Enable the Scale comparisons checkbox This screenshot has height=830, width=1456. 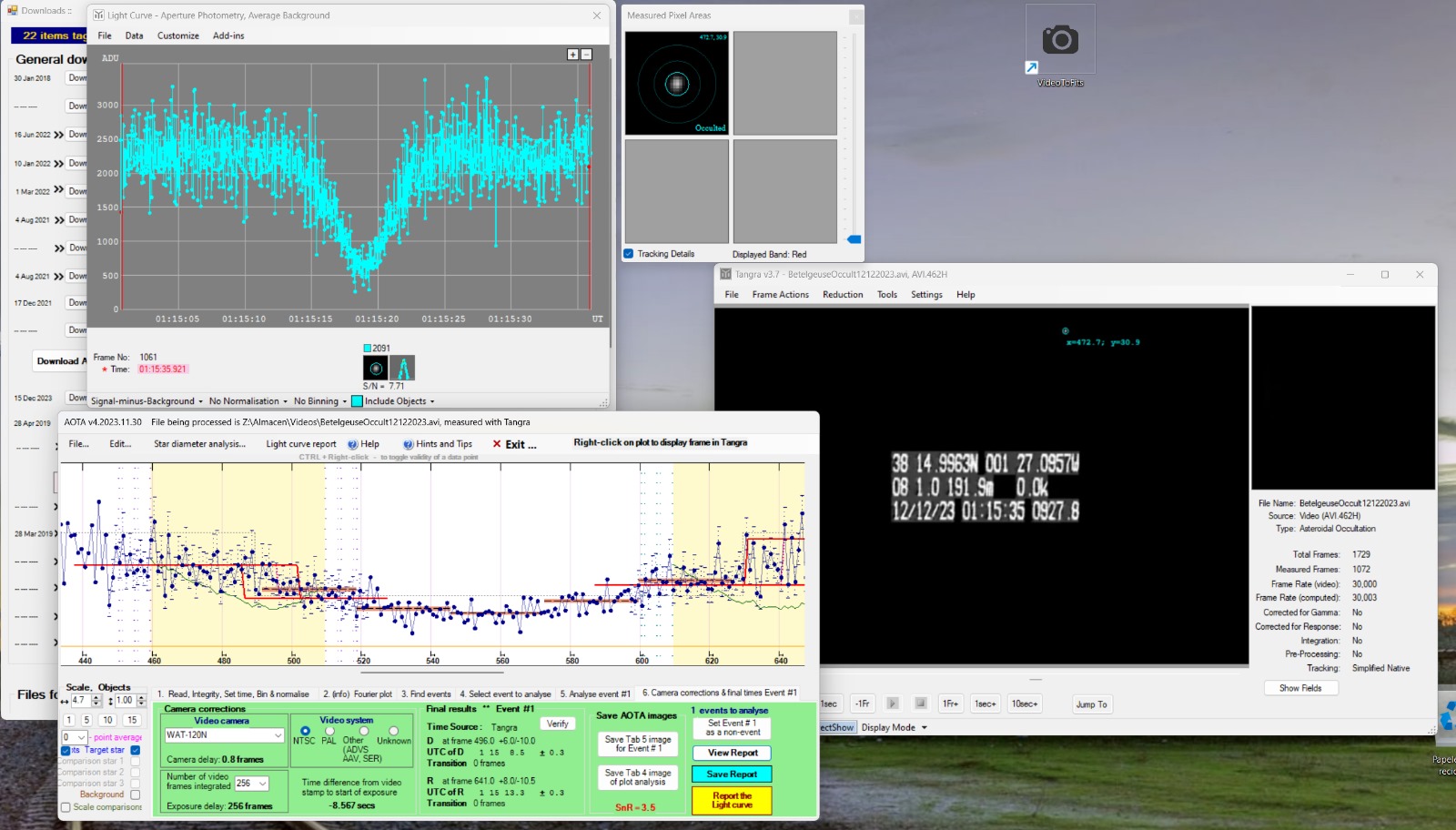66,807
